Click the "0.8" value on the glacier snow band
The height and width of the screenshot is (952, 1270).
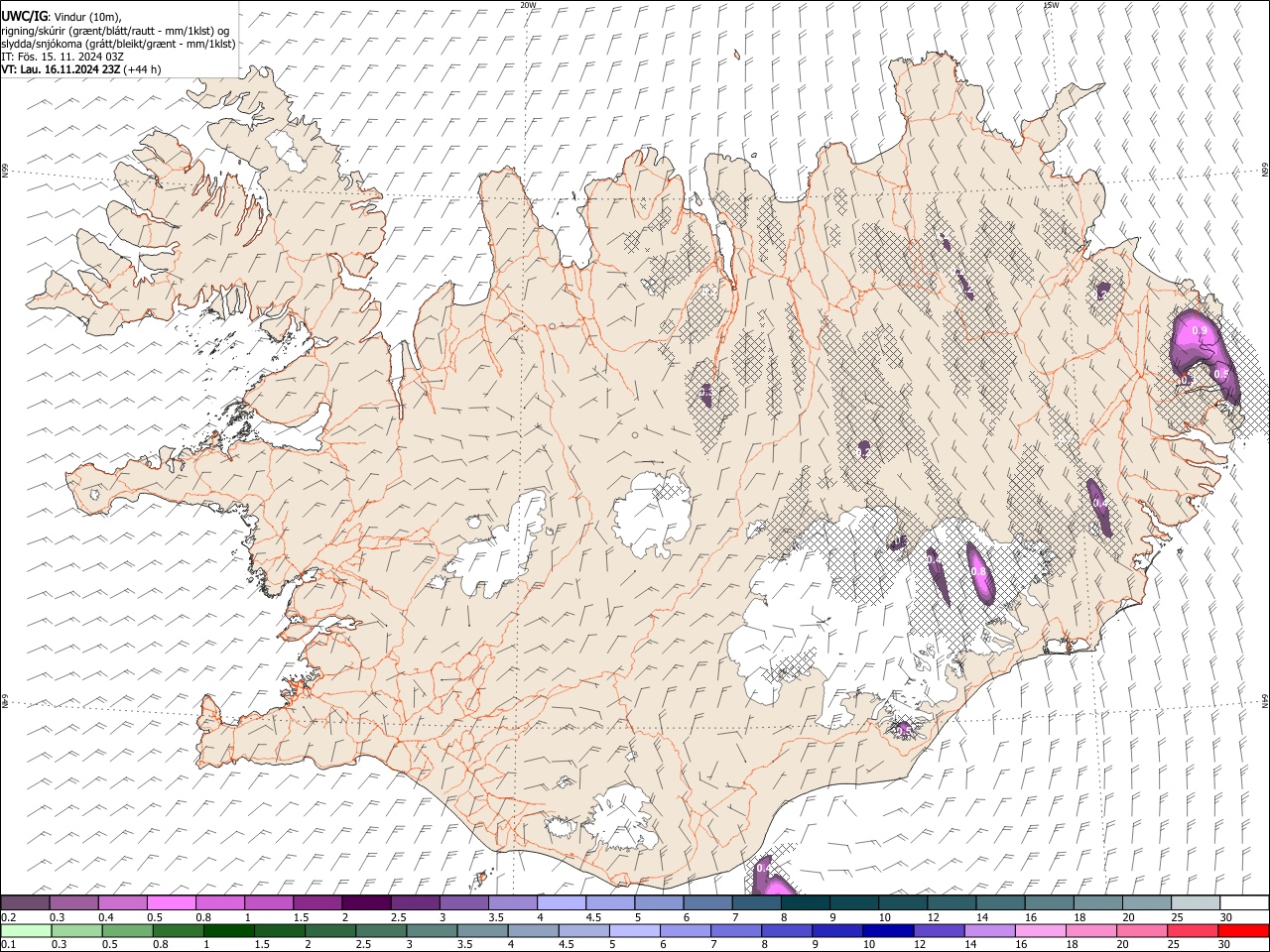978,572
